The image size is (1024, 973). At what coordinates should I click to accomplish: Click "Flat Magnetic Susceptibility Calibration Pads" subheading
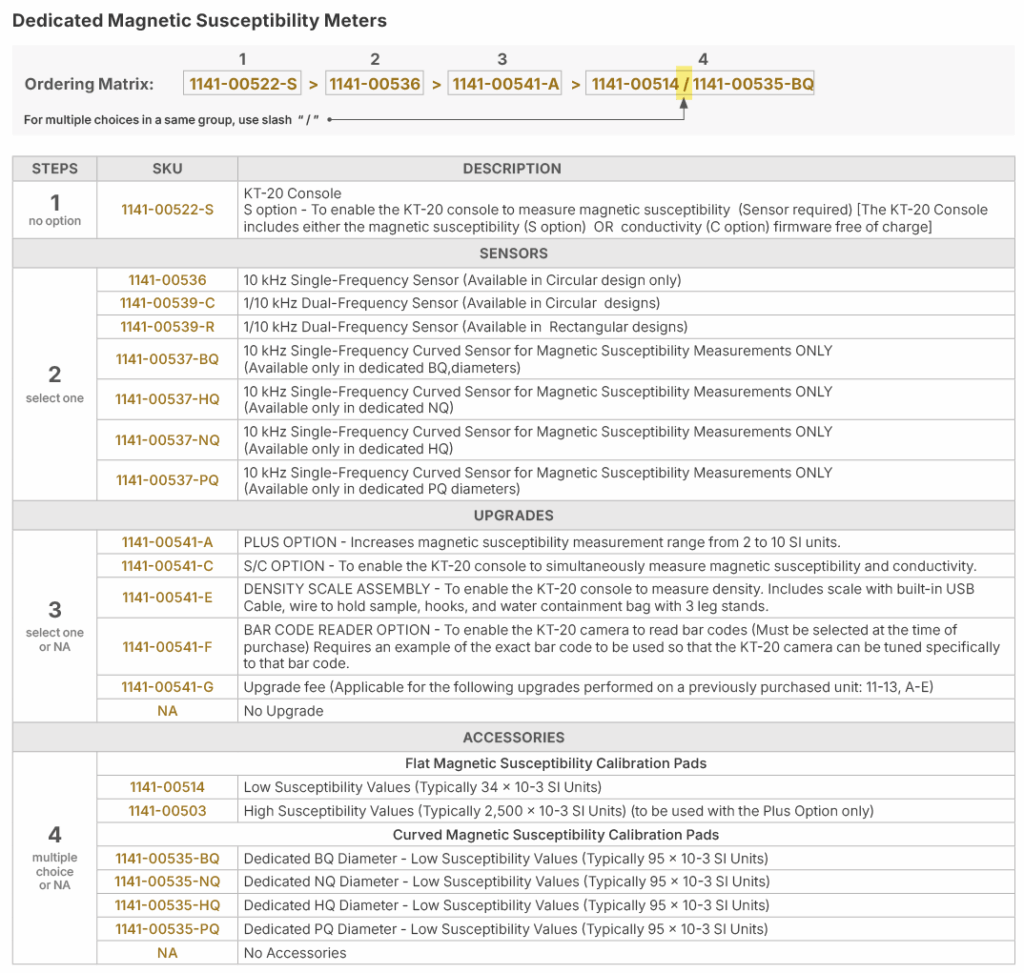[556, 763]
